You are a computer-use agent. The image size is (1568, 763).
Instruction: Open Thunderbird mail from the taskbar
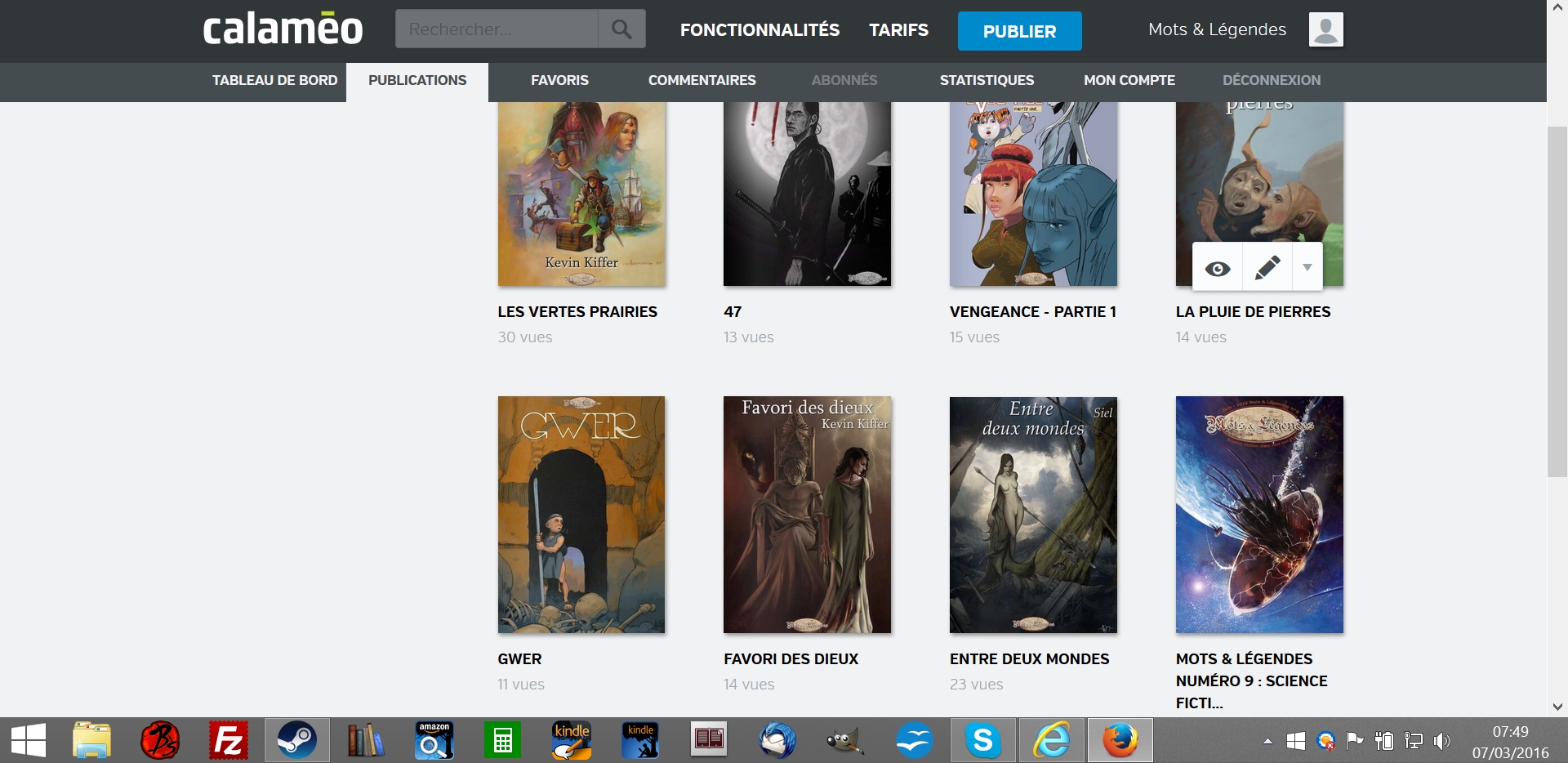point(777,741)
